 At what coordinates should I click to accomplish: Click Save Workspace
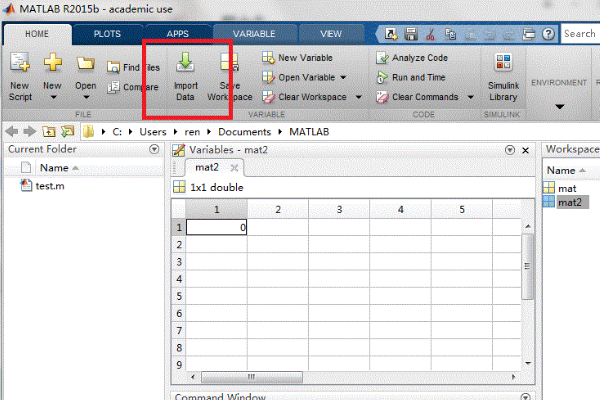230,77
